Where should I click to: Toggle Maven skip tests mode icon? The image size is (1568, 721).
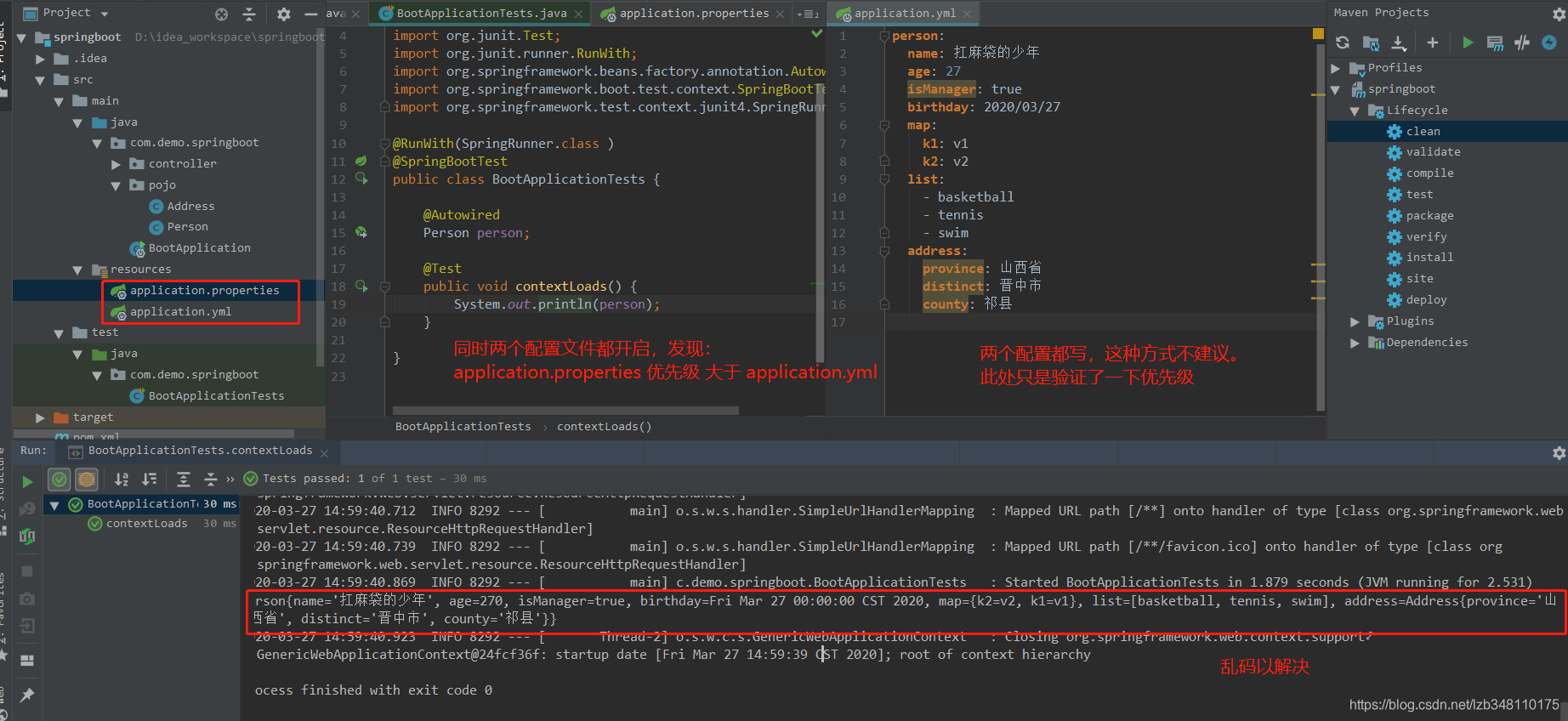[x=1522, y=43]
